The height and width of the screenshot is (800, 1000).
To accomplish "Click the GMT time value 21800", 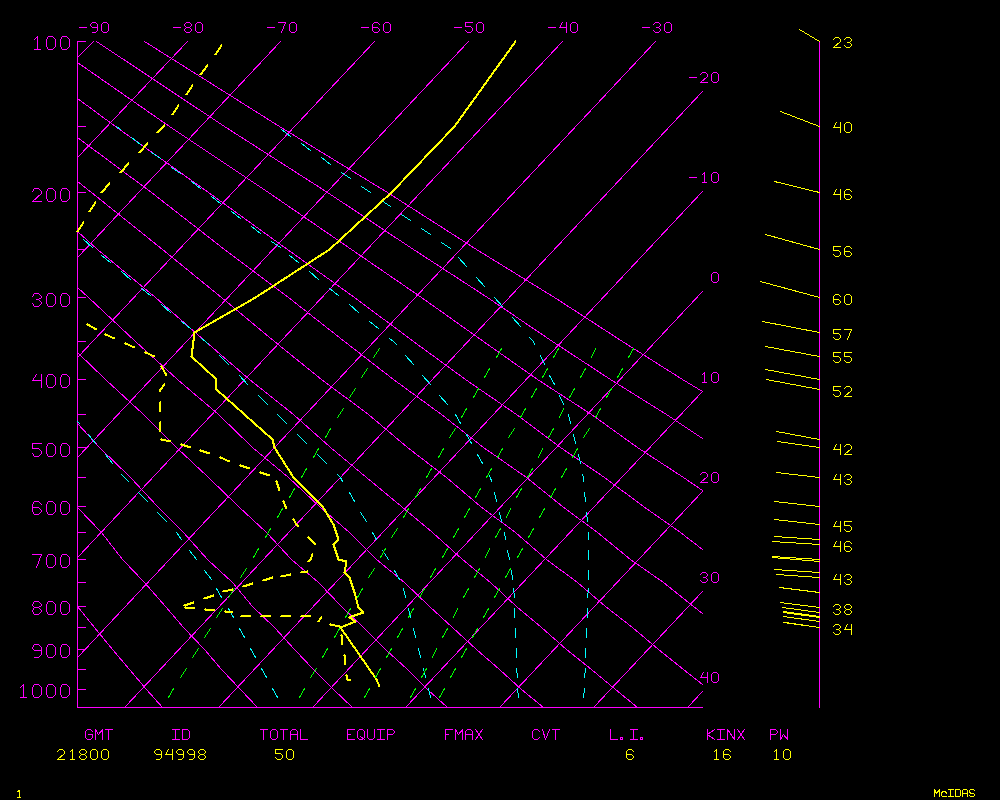I will [x=83, y=755].
